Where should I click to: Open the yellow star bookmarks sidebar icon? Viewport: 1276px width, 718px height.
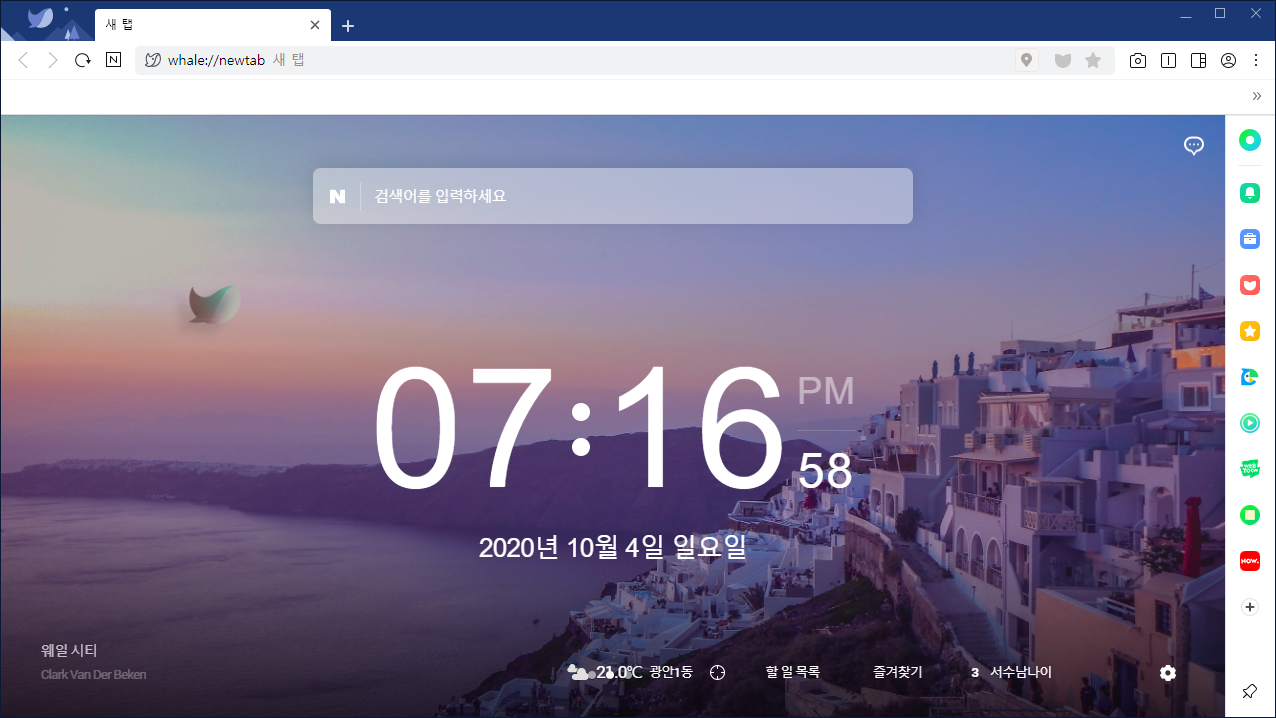click(x=1250, y=331)
